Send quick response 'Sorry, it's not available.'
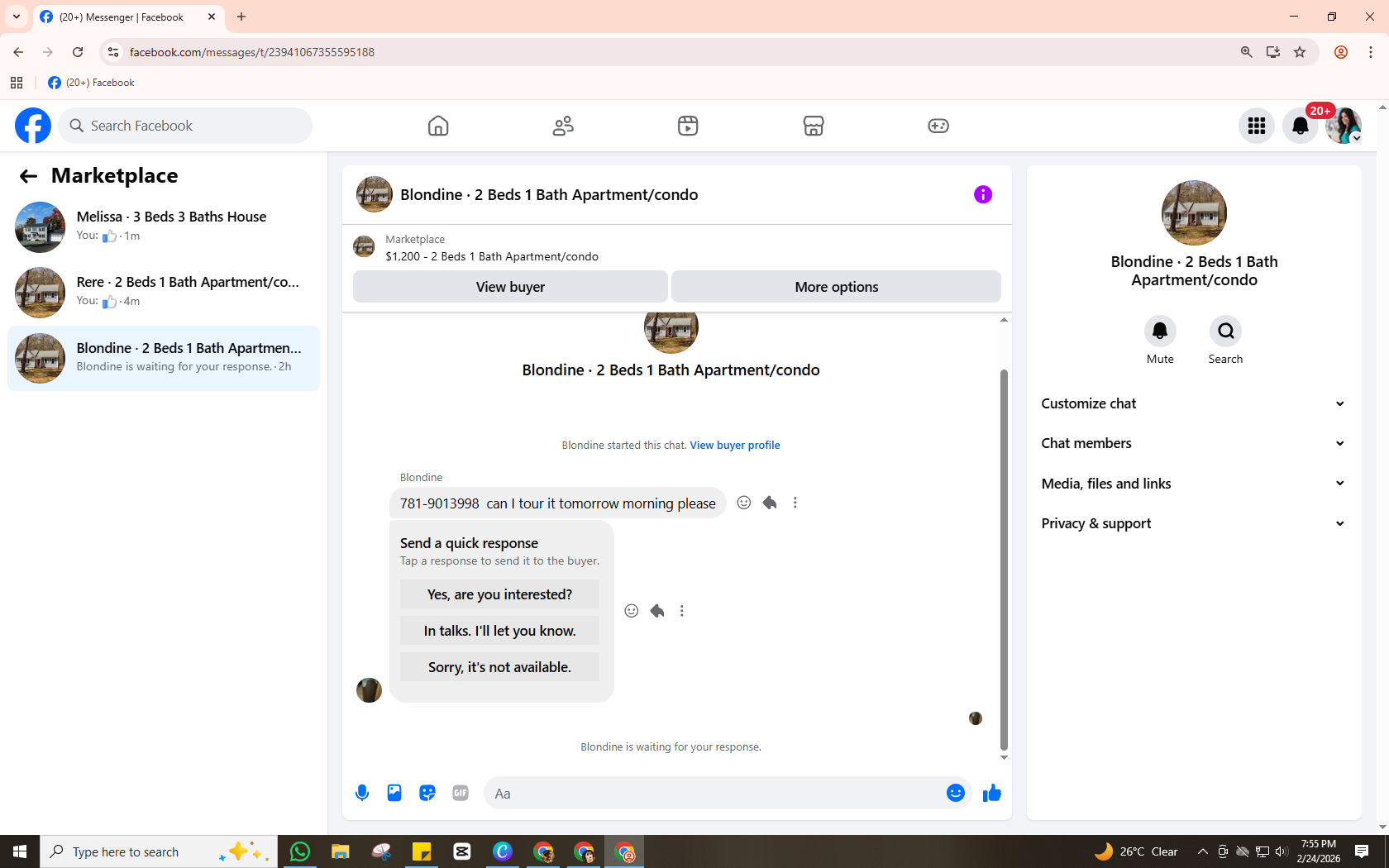 499,667
